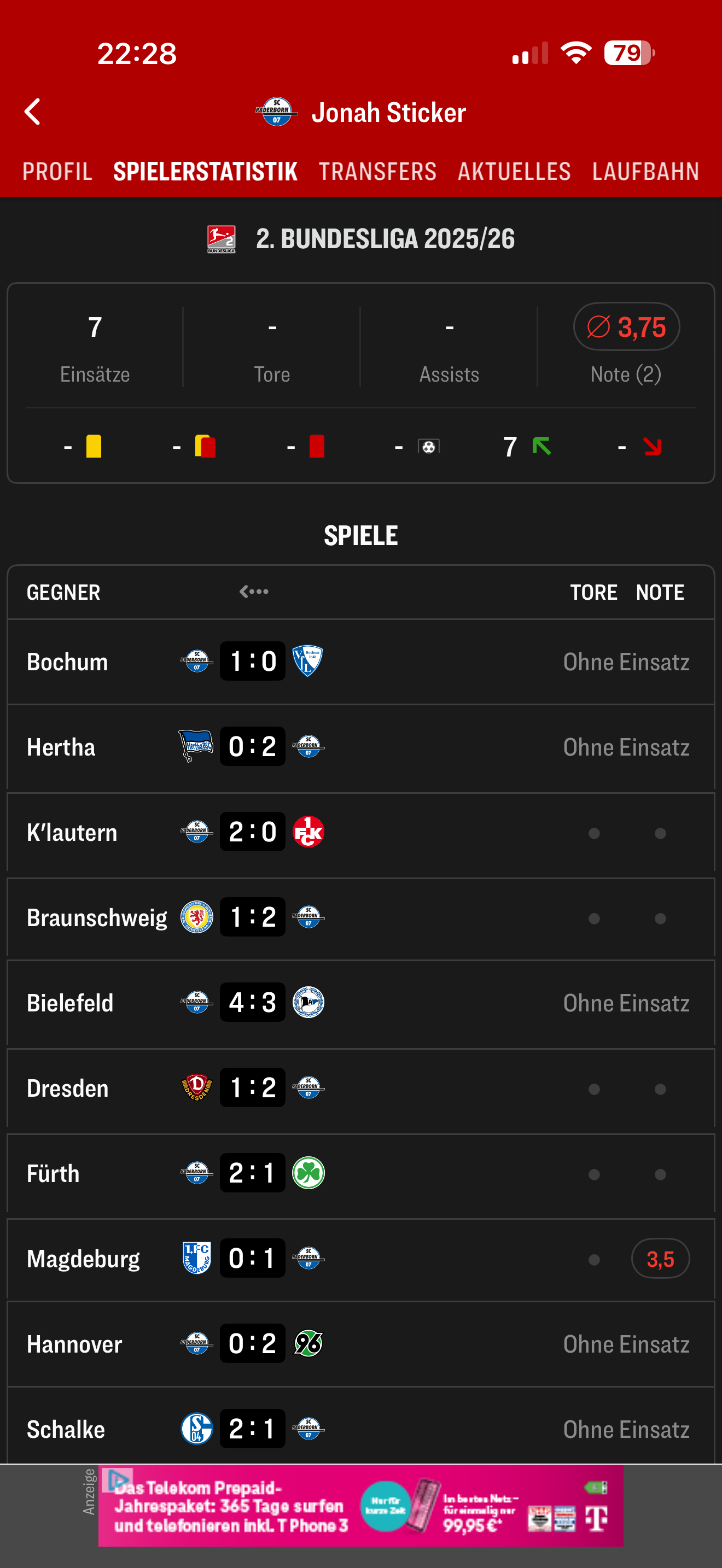Tap the SC Paderborn crest beside Jonah Sticker
Image resolution: width=722 pixels, height=1568 pixels.
276,112
